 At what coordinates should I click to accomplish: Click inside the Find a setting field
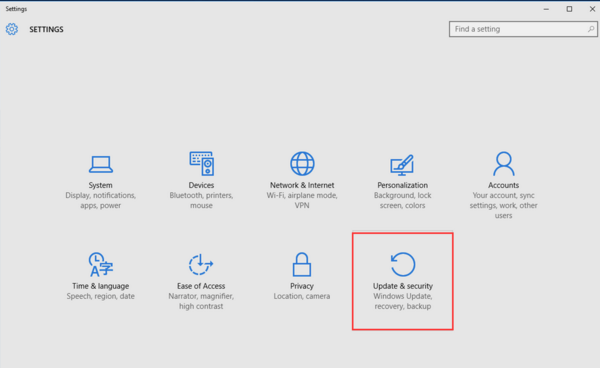[523, 29]
